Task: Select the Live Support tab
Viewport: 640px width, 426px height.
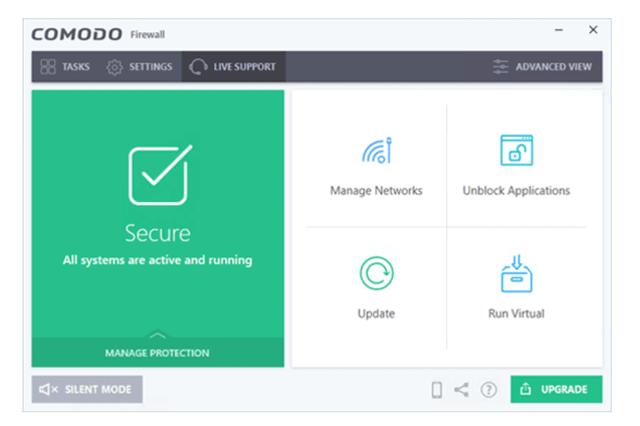Action: pyautogui.click(x=233, y=67)
